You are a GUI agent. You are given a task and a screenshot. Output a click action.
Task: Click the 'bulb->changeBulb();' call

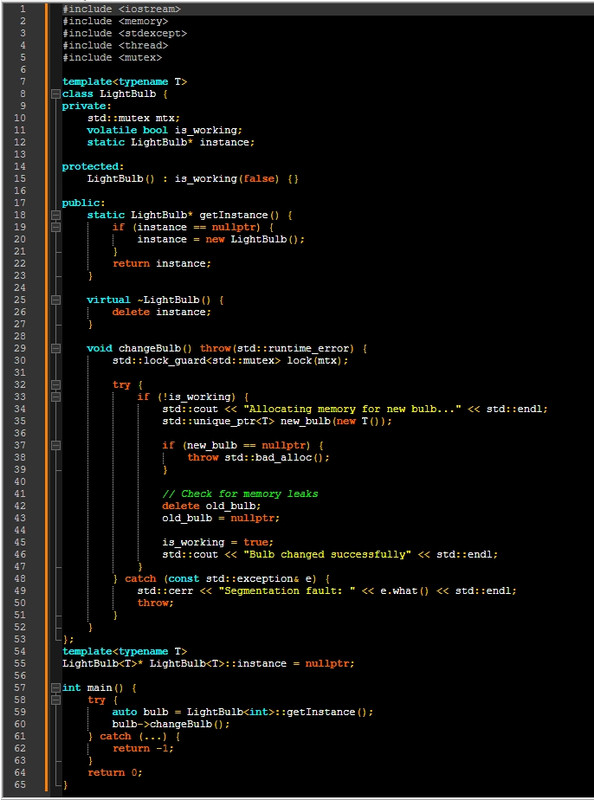point(171,724)
